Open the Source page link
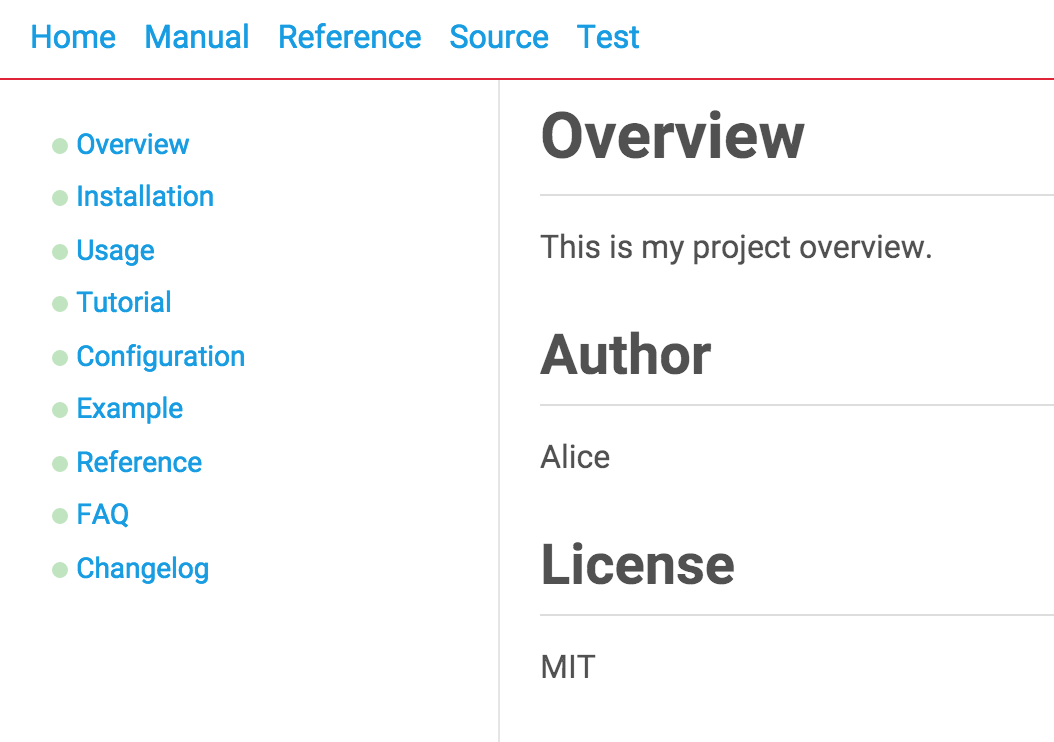This screenshot has width=1054, height=742. pyautogui.click(x=499, y=37)
